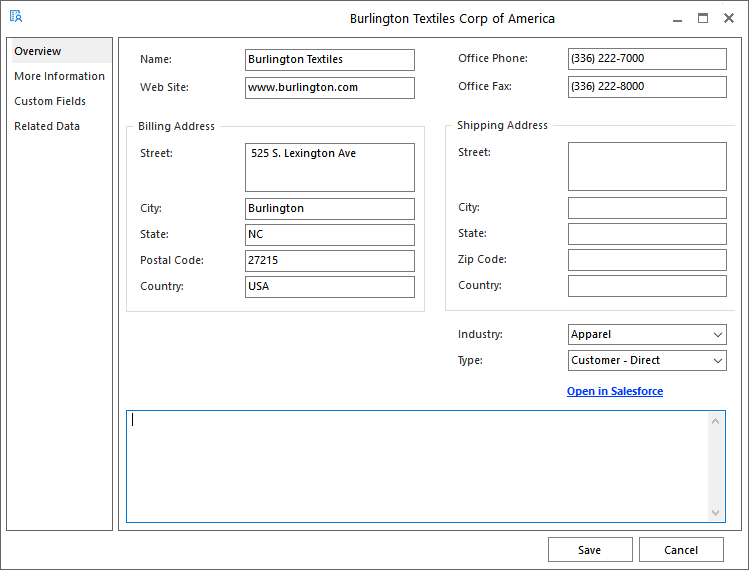Click the Billing Street text box
Viewport: 750px width, 570px height.
pos(329,167)
